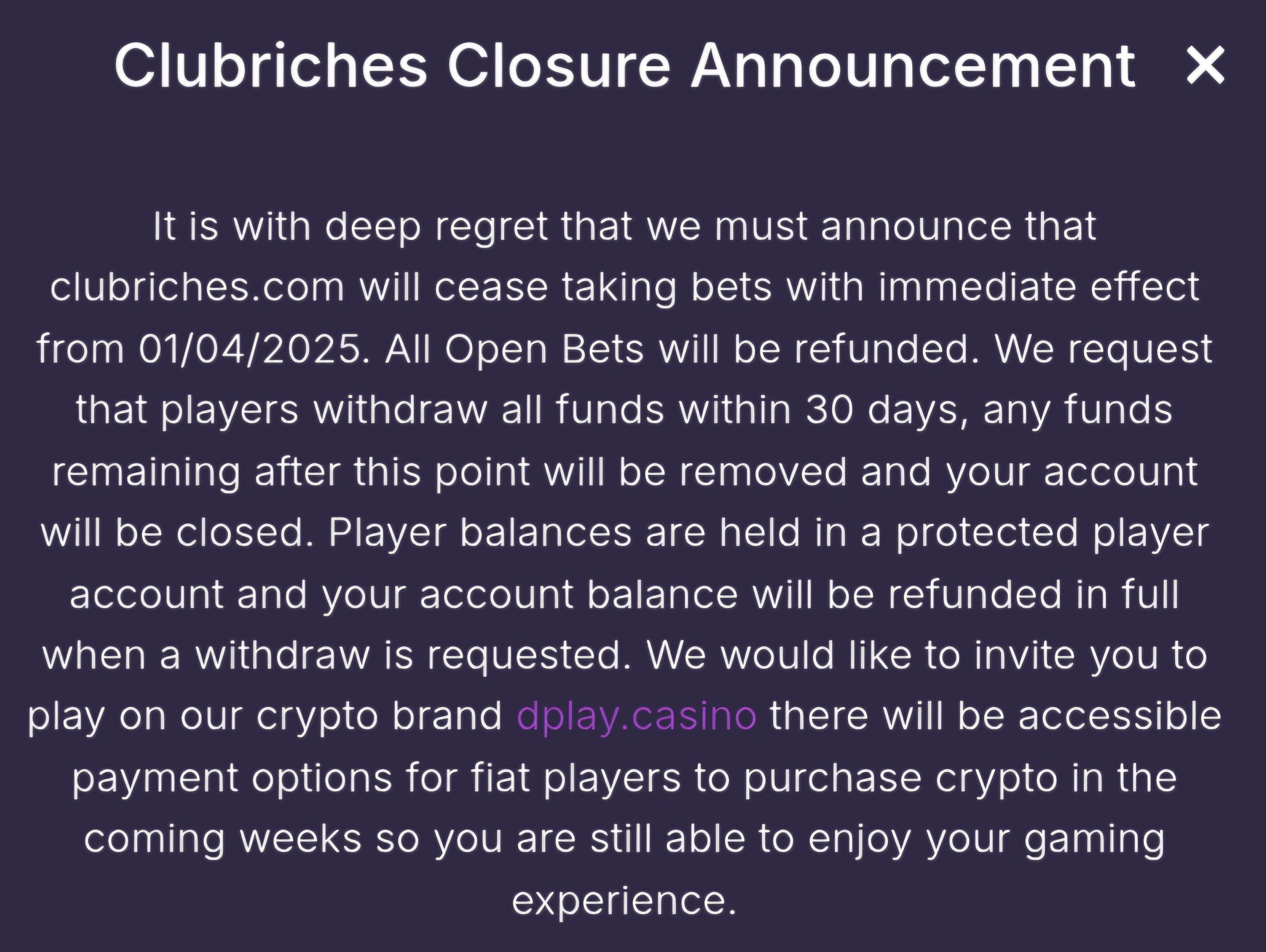The height and width of the screenshot is (952, 1266).
Task: Click the "when a withdraw is requested" text
Action: tap(337, 655)
